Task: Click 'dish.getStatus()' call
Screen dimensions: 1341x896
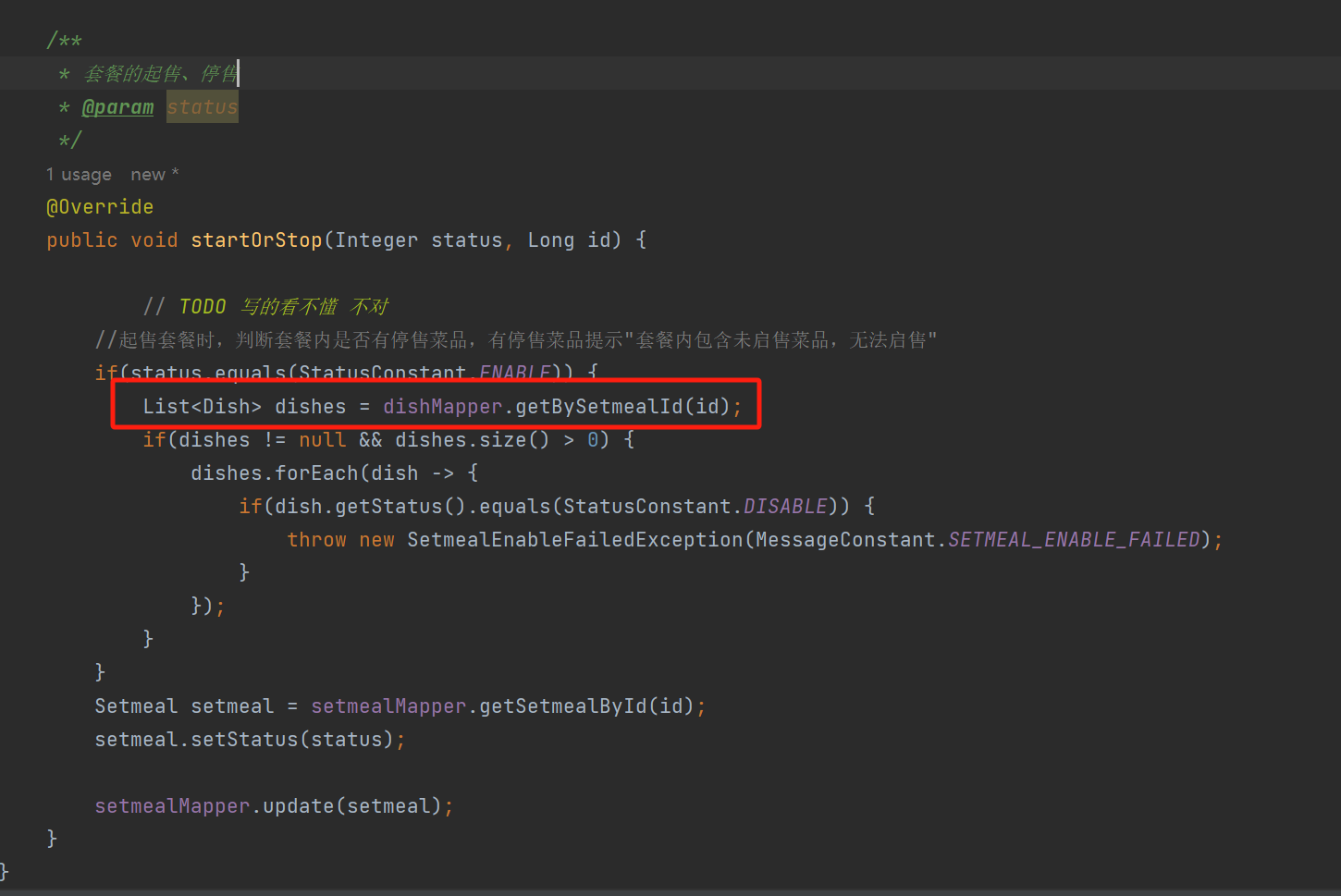Action: tap(370, 507)
